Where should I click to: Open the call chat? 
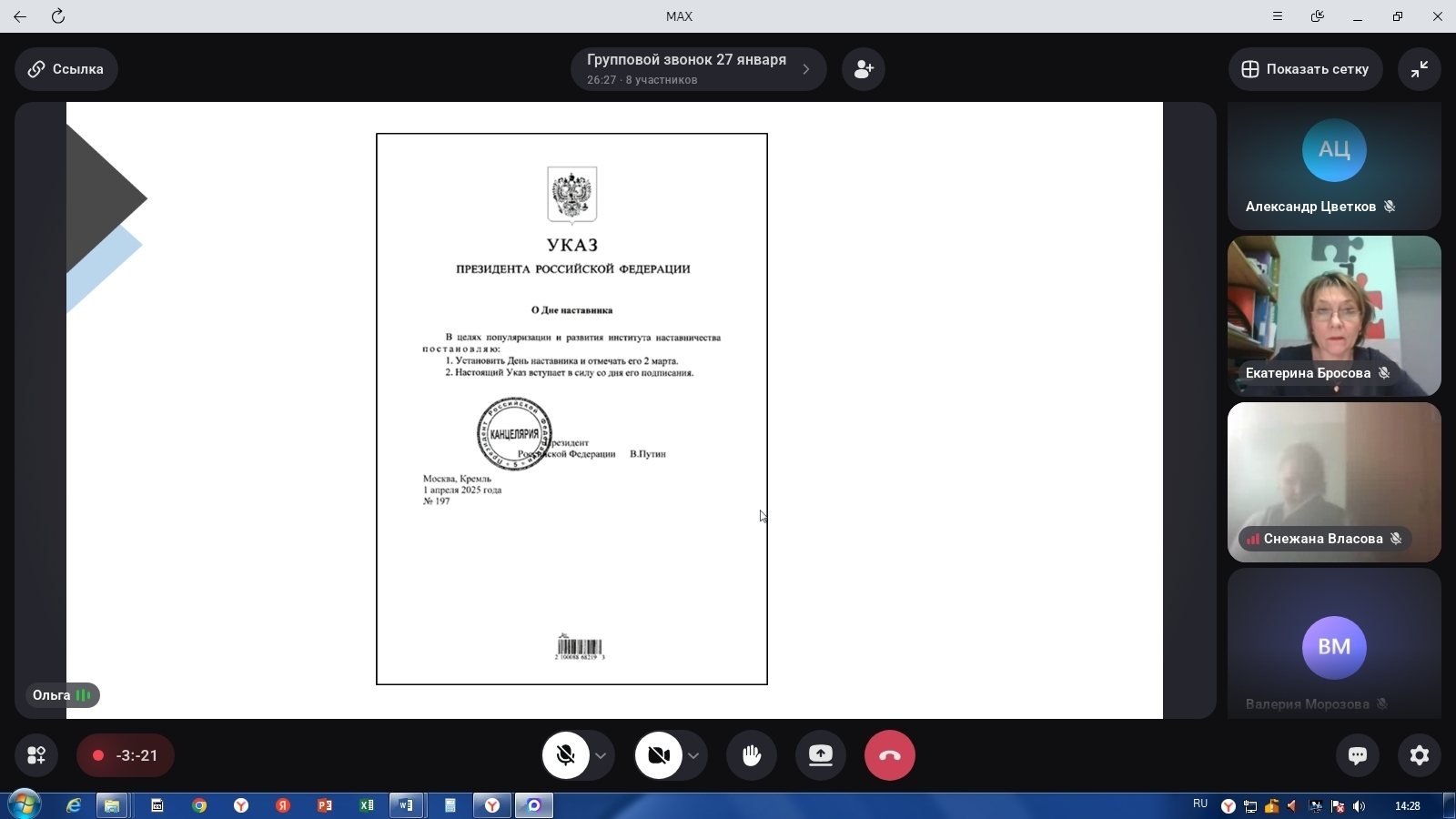point(1358,755)
